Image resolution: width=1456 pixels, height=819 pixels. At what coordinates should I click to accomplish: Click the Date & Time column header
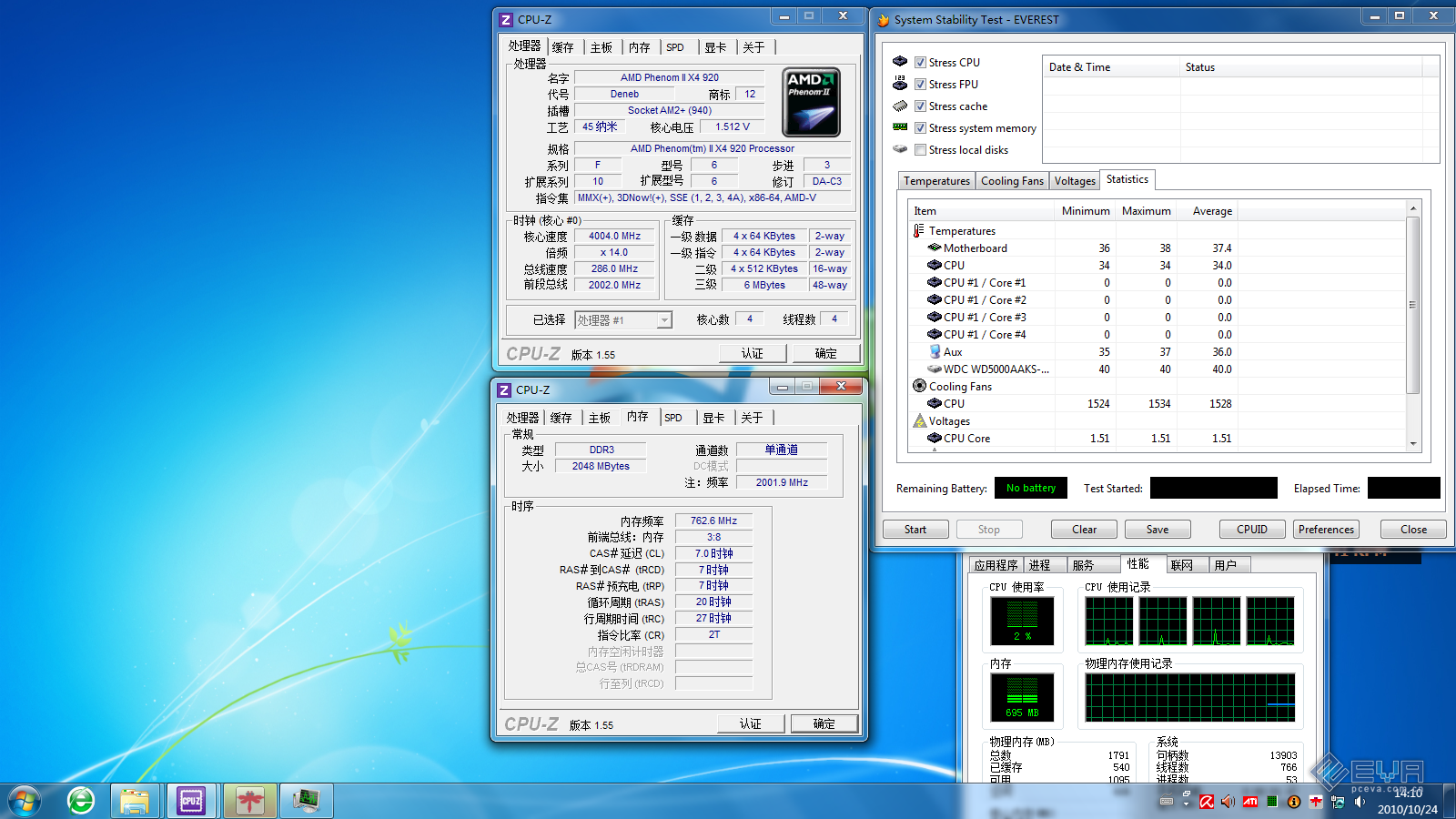coord(1110,66)
